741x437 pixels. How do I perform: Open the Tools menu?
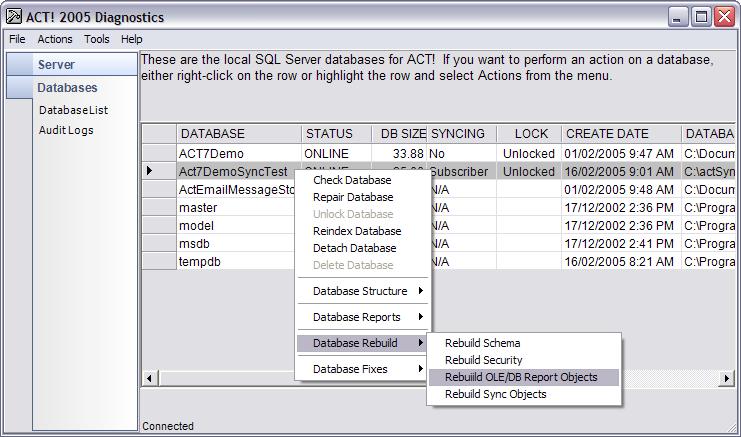coord(97,39)
